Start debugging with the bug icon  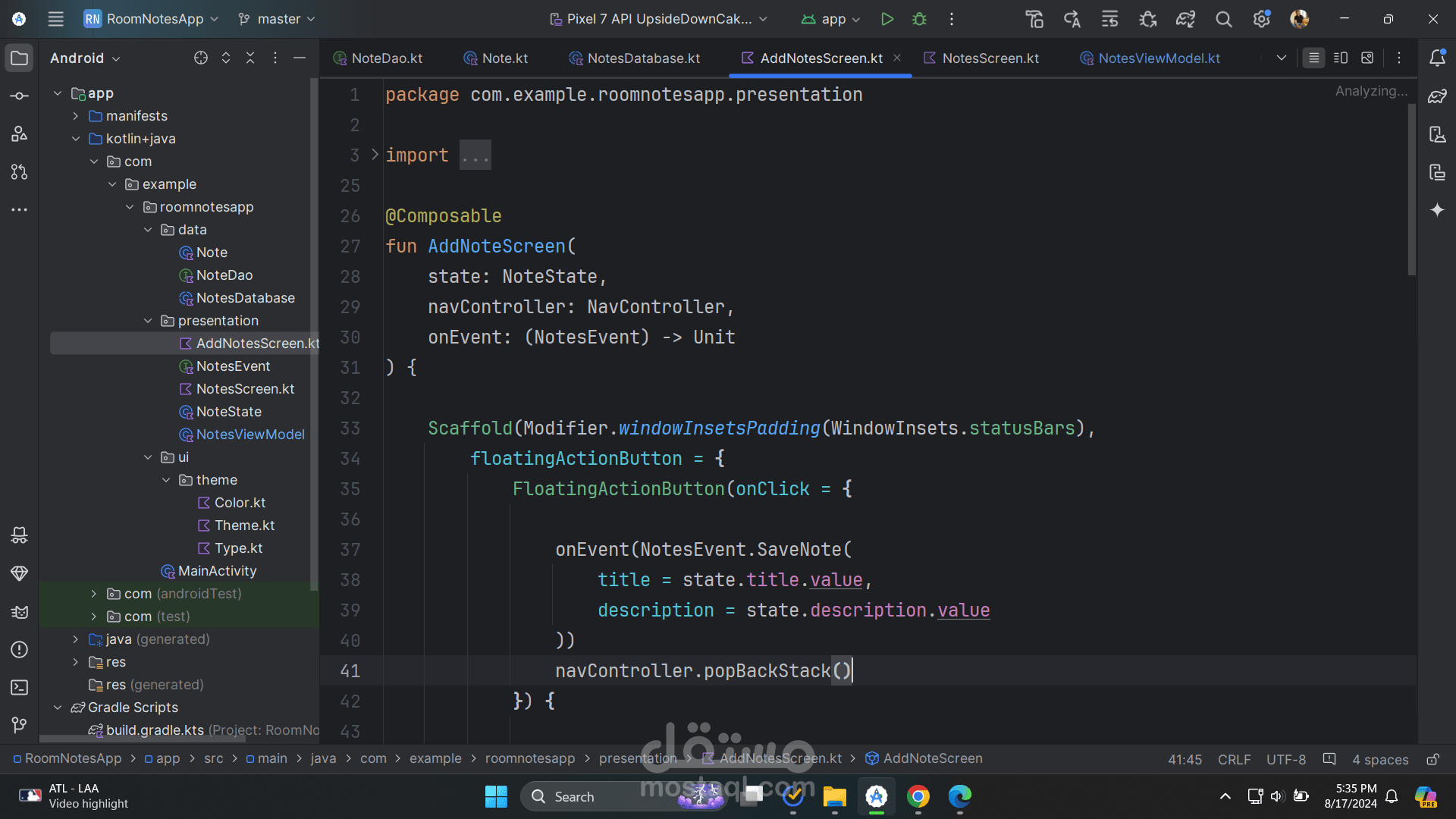(919, 19)
